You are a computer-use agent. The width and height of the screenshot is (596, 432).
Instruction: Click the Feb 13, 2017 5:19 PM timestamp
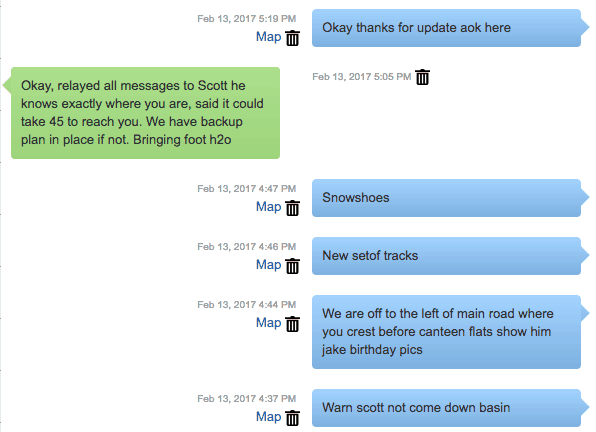click(x=246, y=19)
